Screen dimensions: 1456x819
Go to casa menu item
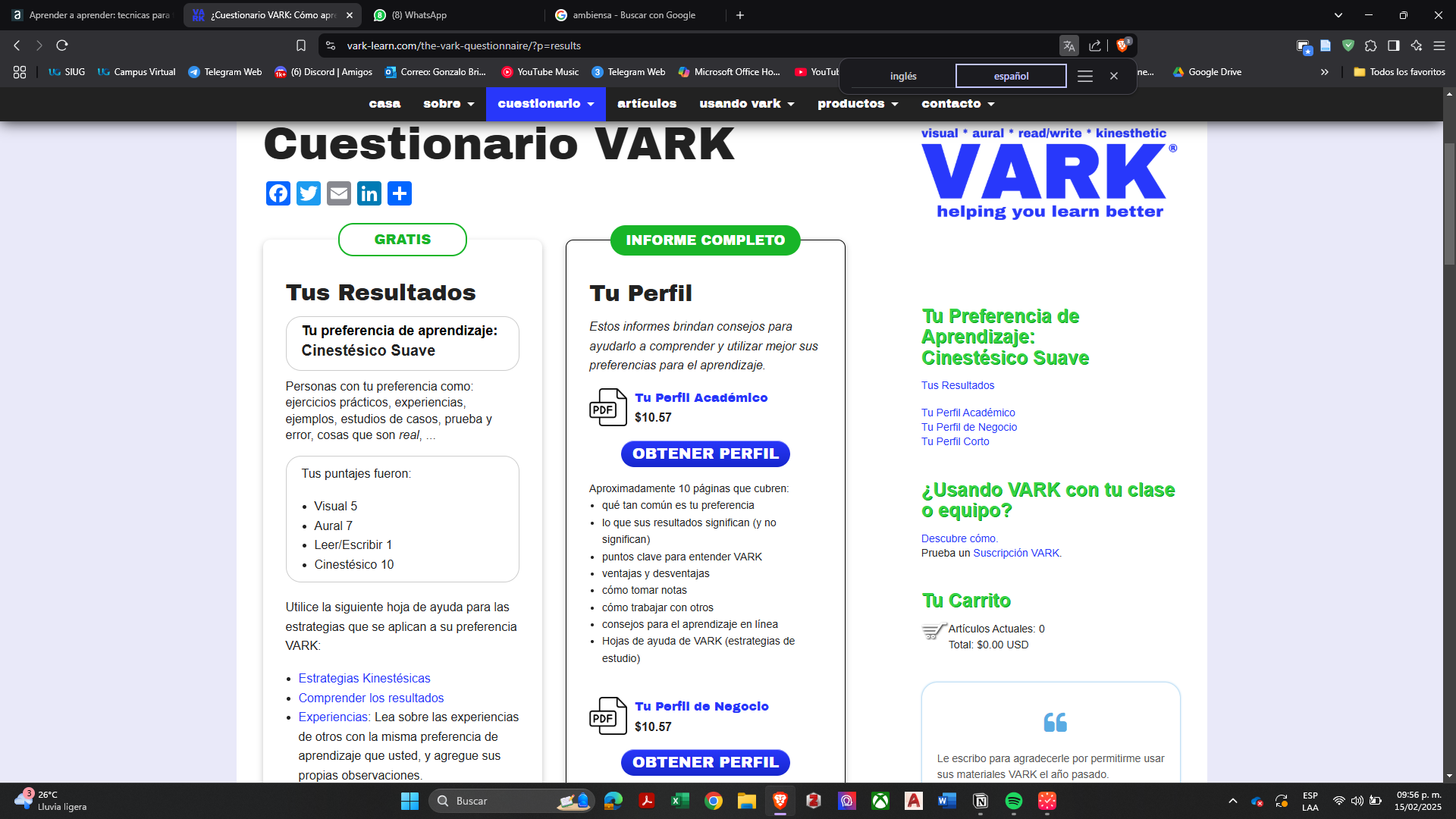pos(384,104)
